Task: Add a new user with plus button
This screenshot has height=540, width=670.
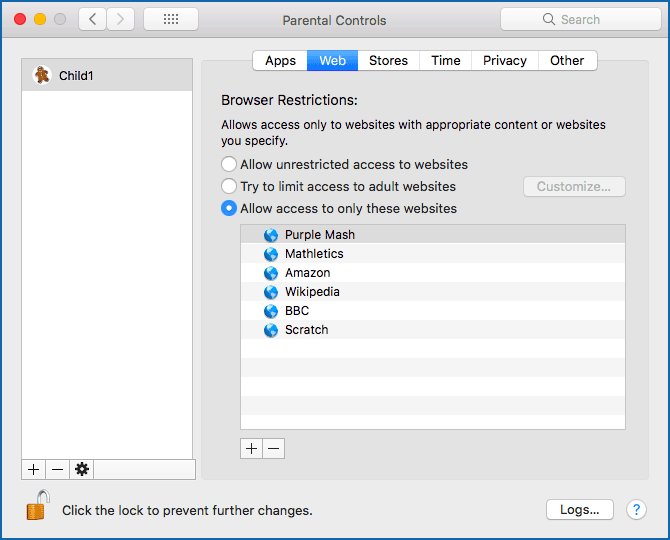Action: tap(34, 470)
